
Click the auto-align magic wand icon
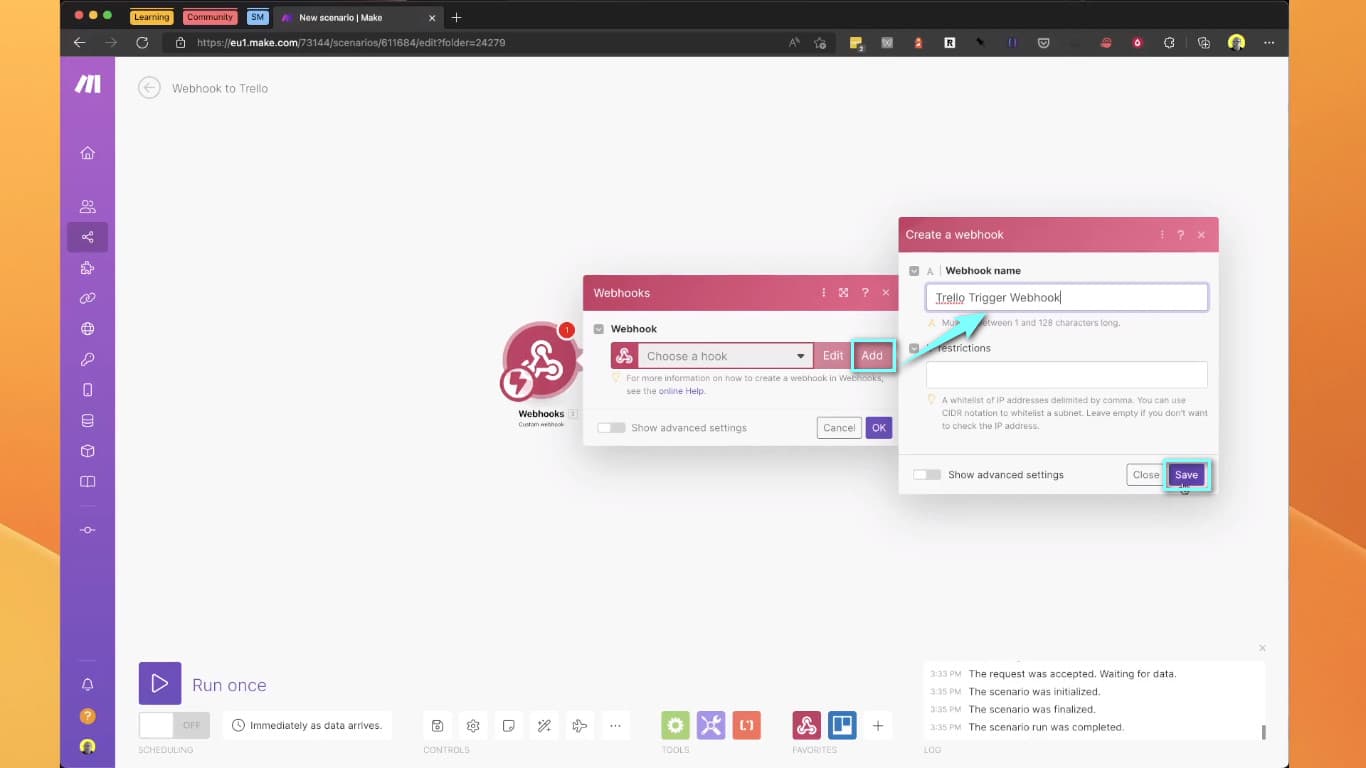coord(544,726)
